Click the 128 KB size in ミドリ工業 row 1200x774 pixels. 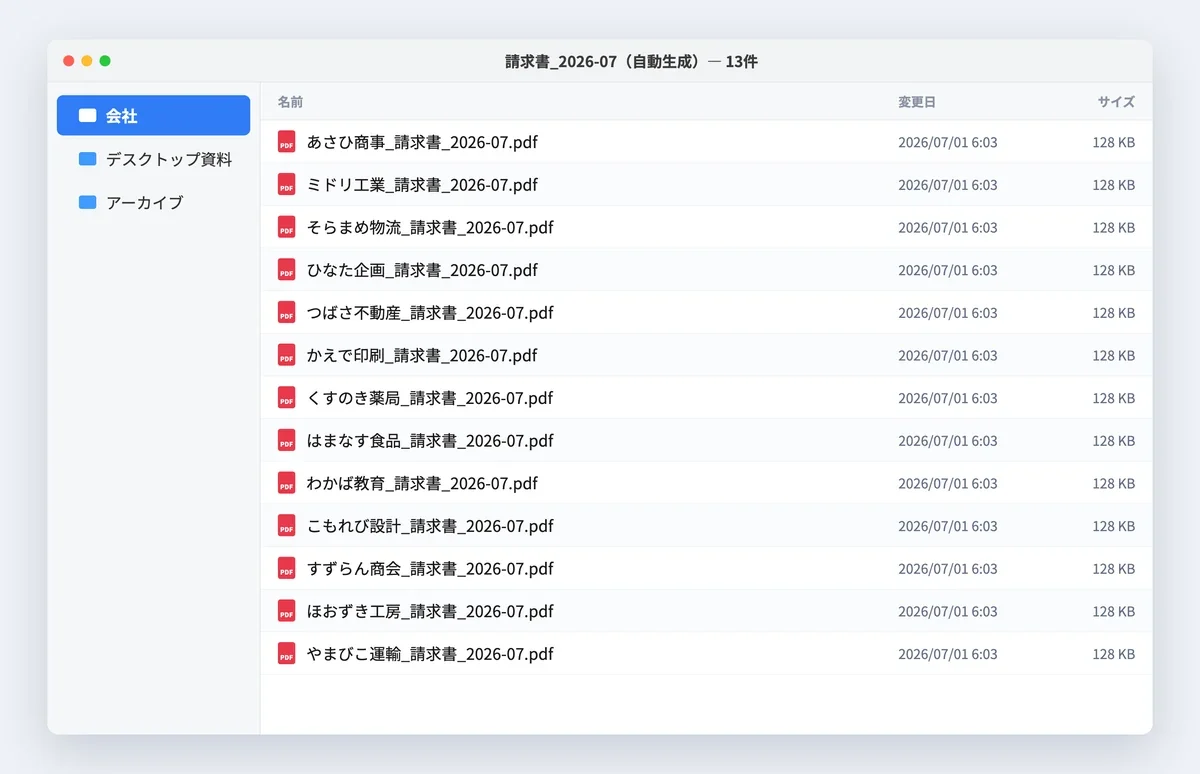(x=1114, y=185)
